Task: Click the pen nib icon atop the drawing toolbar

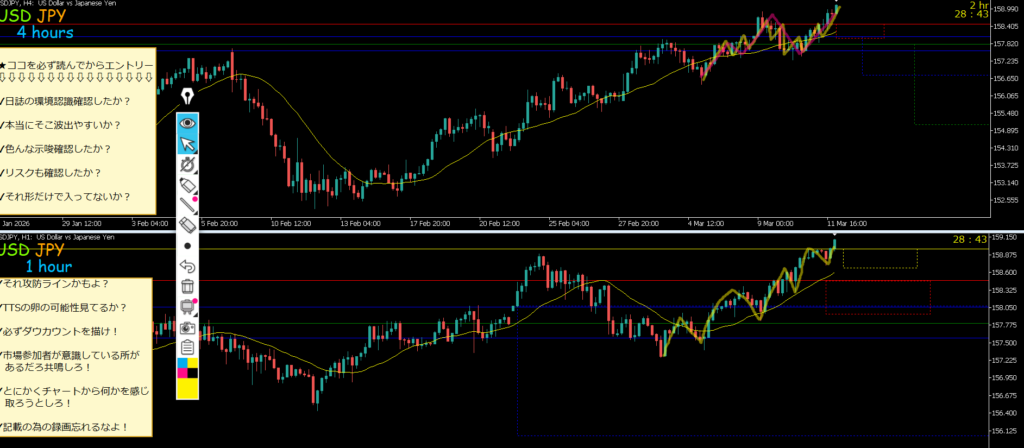Action: (187, 98)
